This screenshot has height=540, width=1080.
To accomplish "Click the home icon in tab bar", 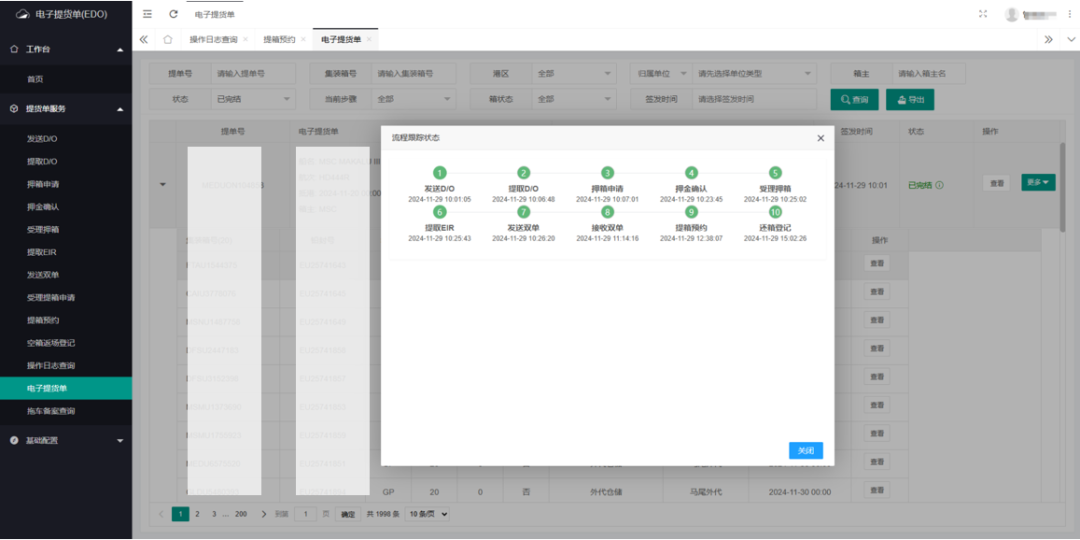I will coord(168,39).
